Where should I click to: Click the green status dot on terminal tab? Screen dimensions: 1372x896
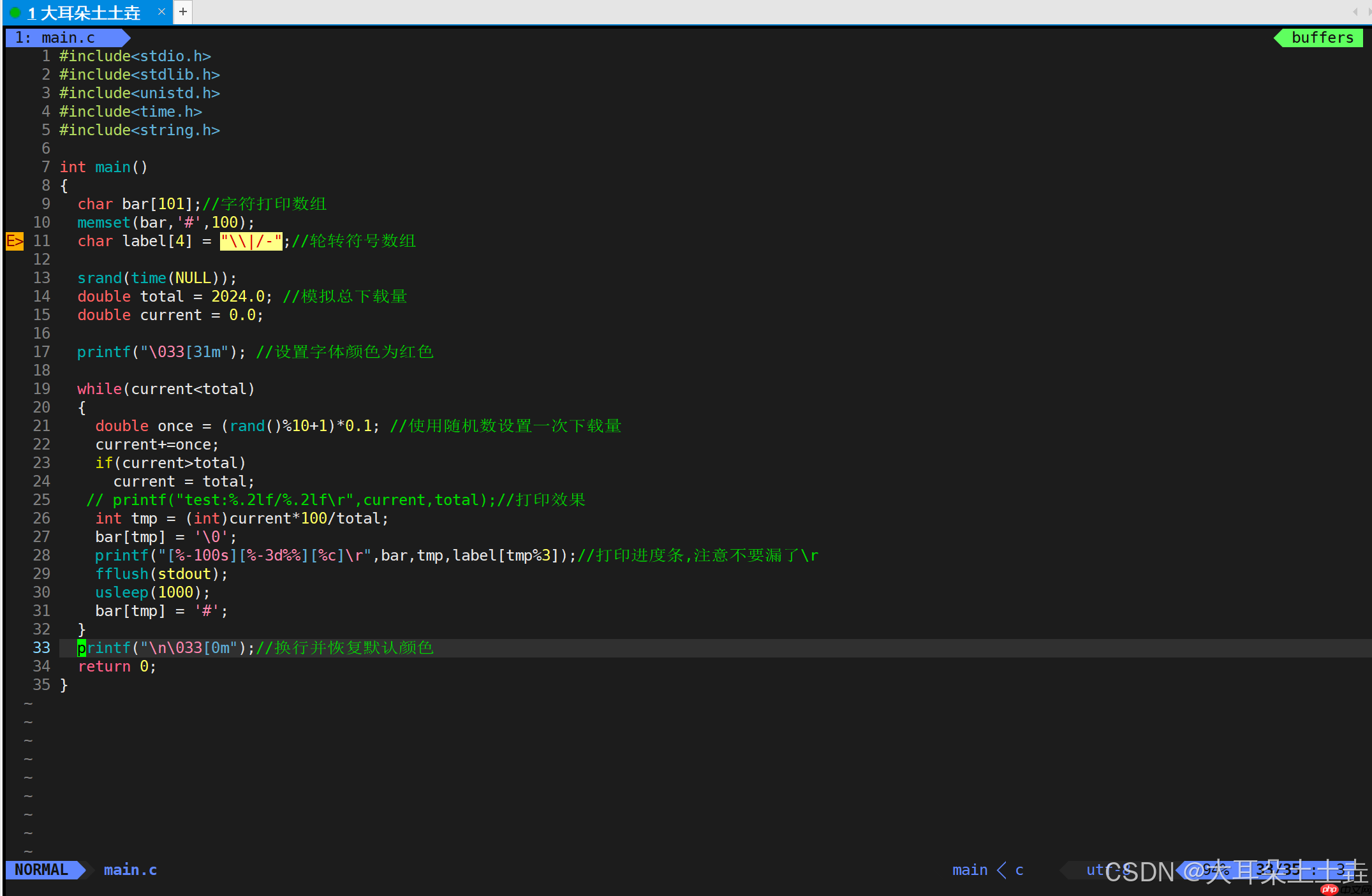[15, 12]
